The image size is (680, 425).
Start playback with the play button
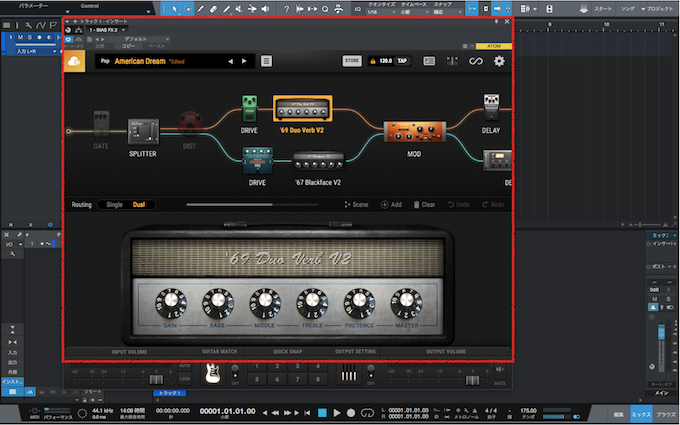tap(337, 413)
